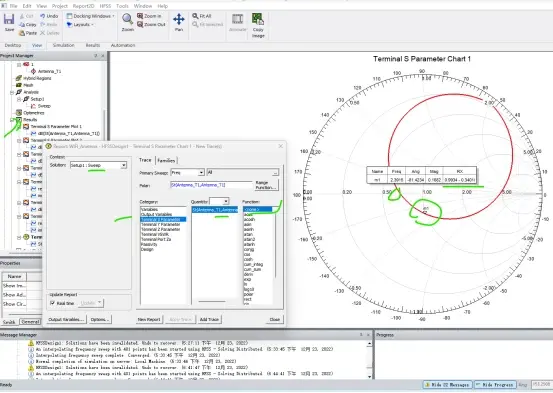Click the Message Manager pin icon

coord(361,335)
